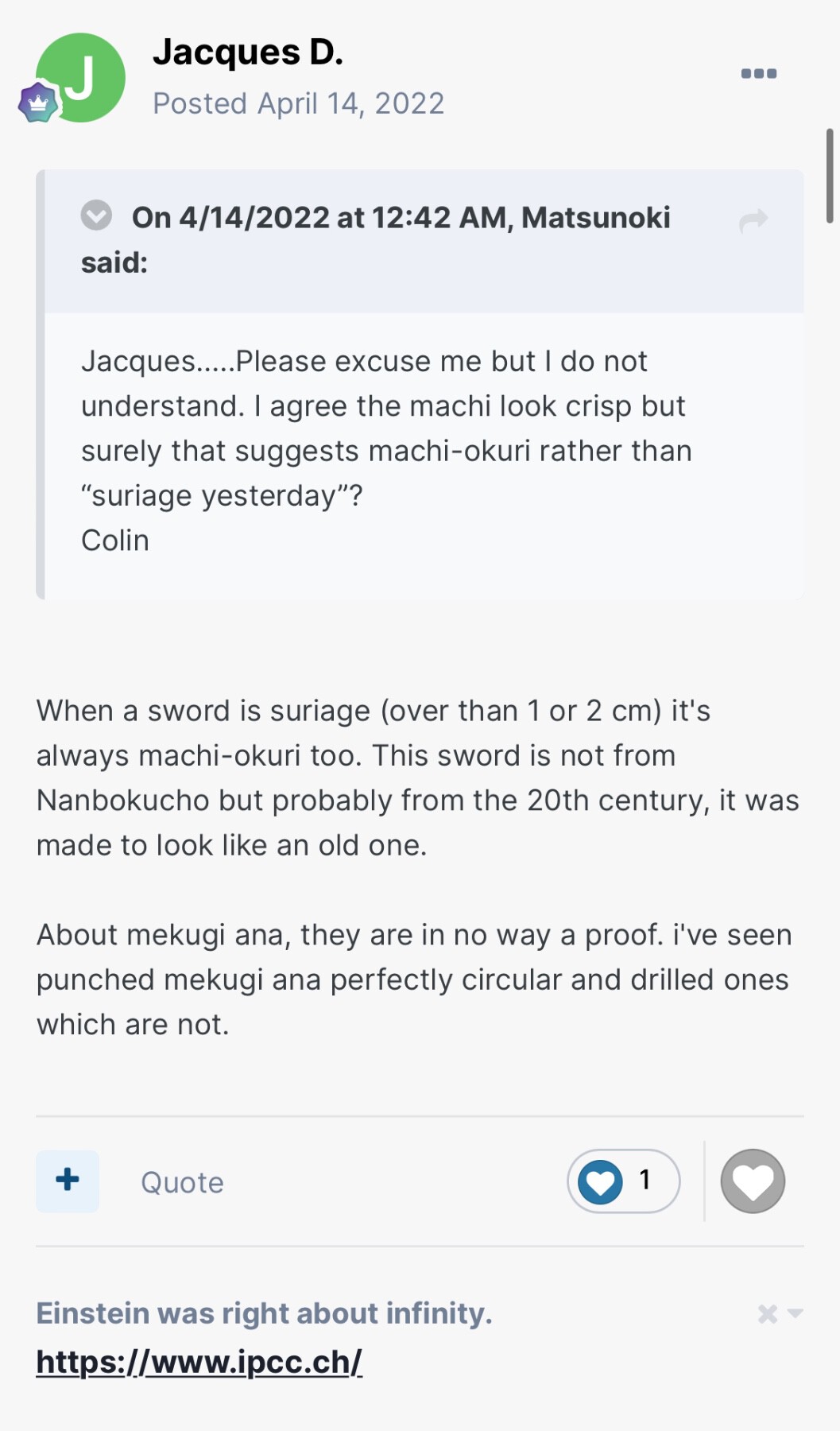Open Jacques D.'s green avatar
The width and height of the screenshot is (840, 1431).
[82, 77]
